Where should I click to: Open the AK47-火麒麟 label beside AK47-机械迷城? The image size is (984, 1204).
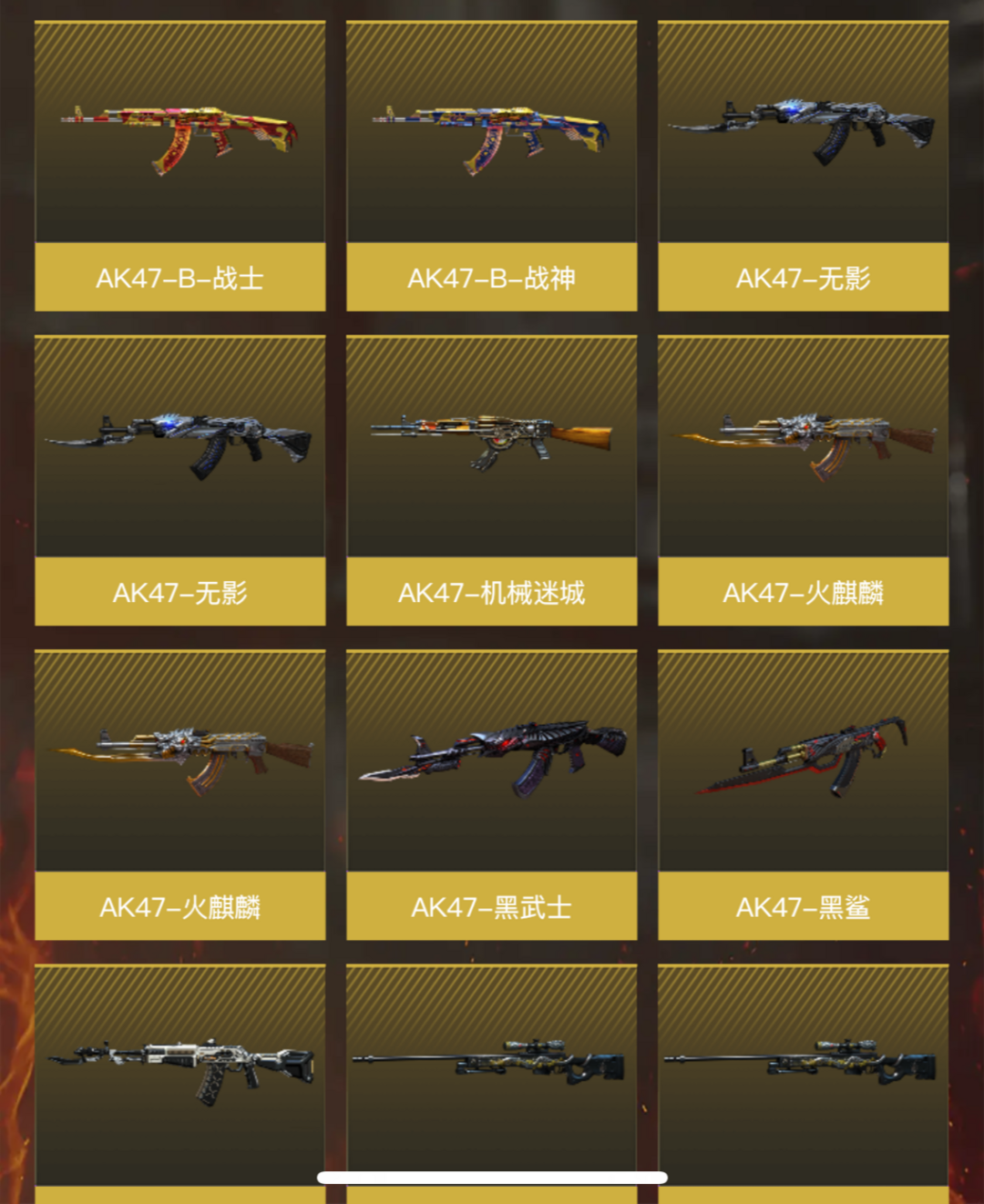tap(804, 592)
